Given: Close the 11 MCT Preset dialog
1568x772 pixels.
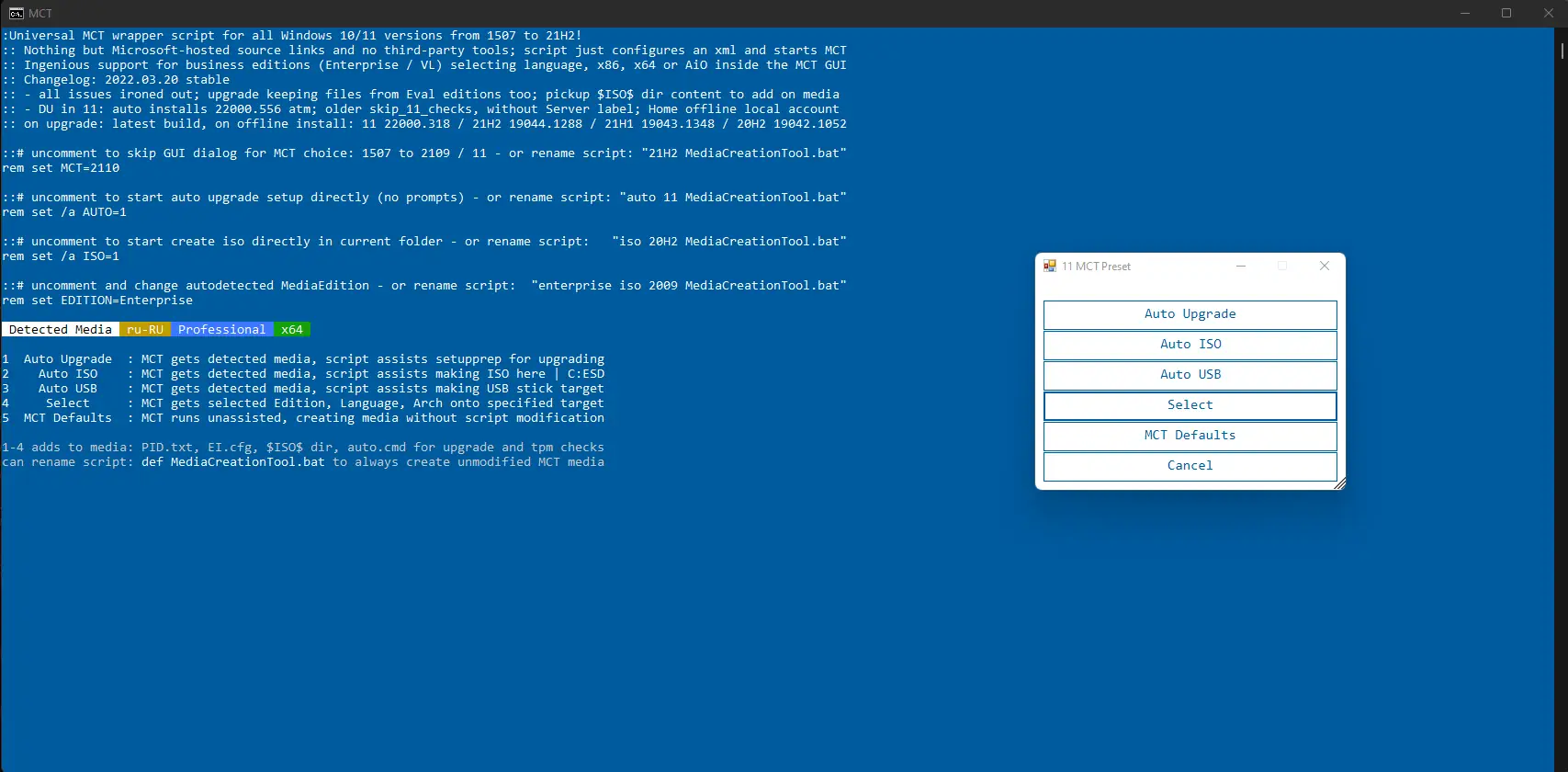Looking at the screenshot, I should [x=1325, y=266].
